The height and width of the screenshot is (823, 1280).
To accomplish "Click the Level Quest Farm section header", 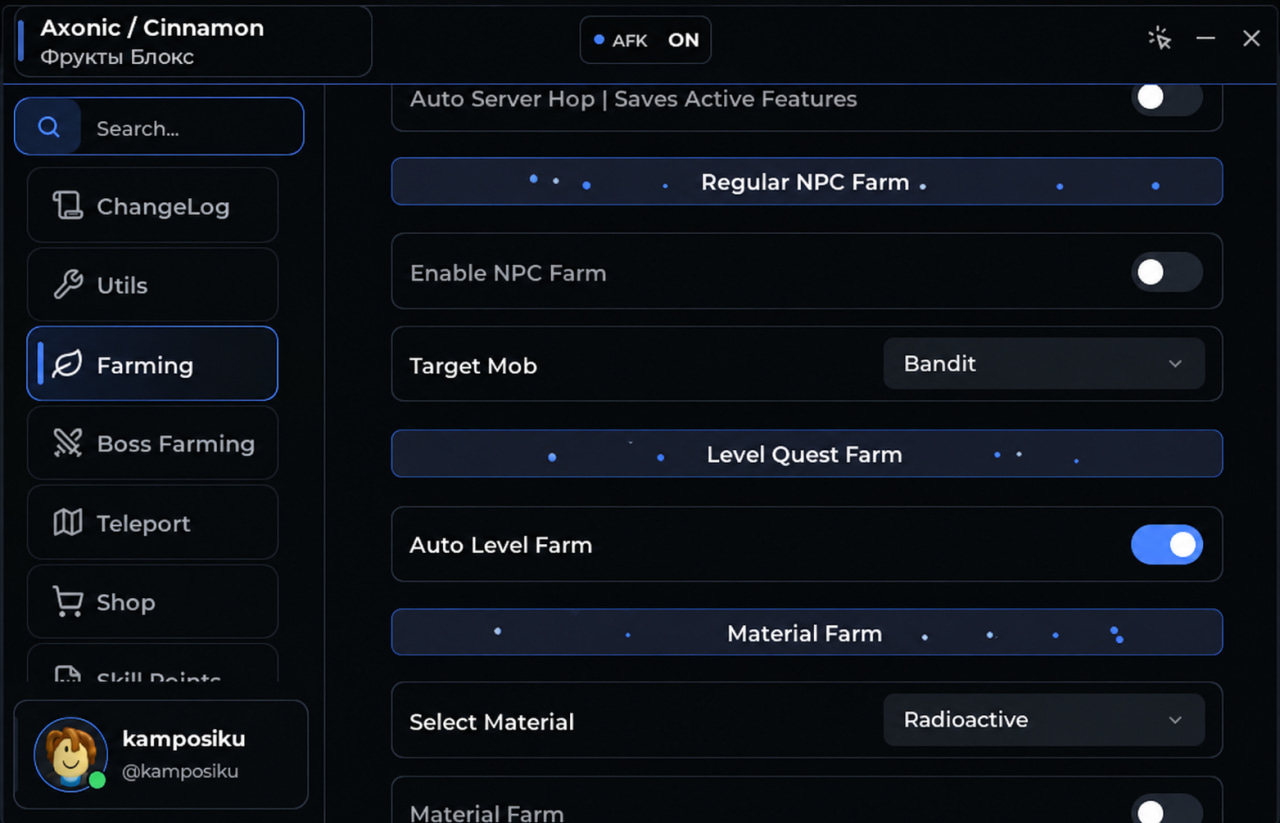I will (806, 454).
